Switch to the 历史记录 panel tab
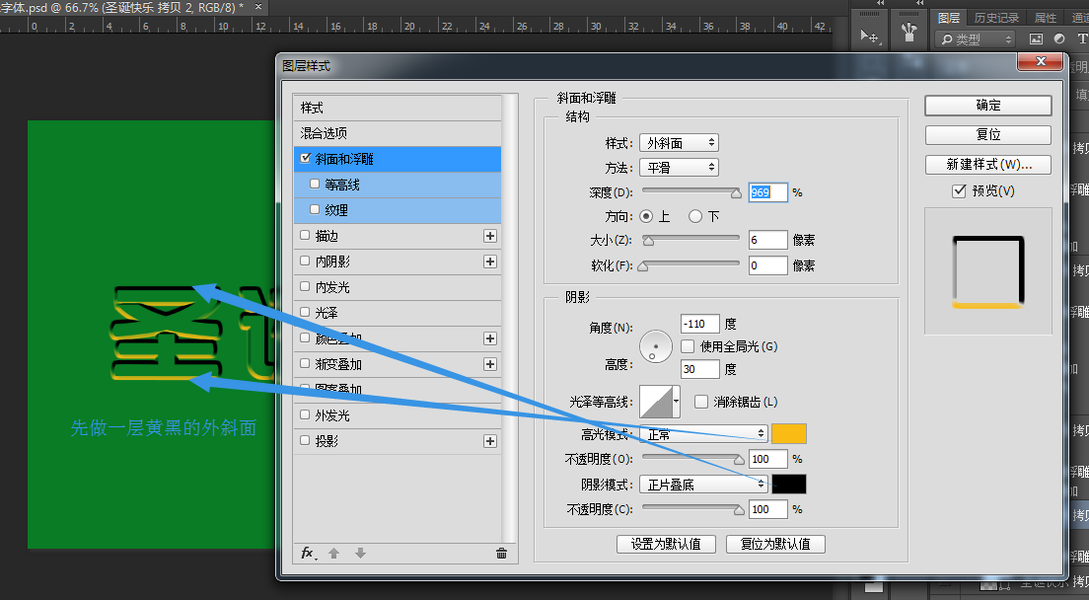The image size is (1089, 600). (997, 17)
